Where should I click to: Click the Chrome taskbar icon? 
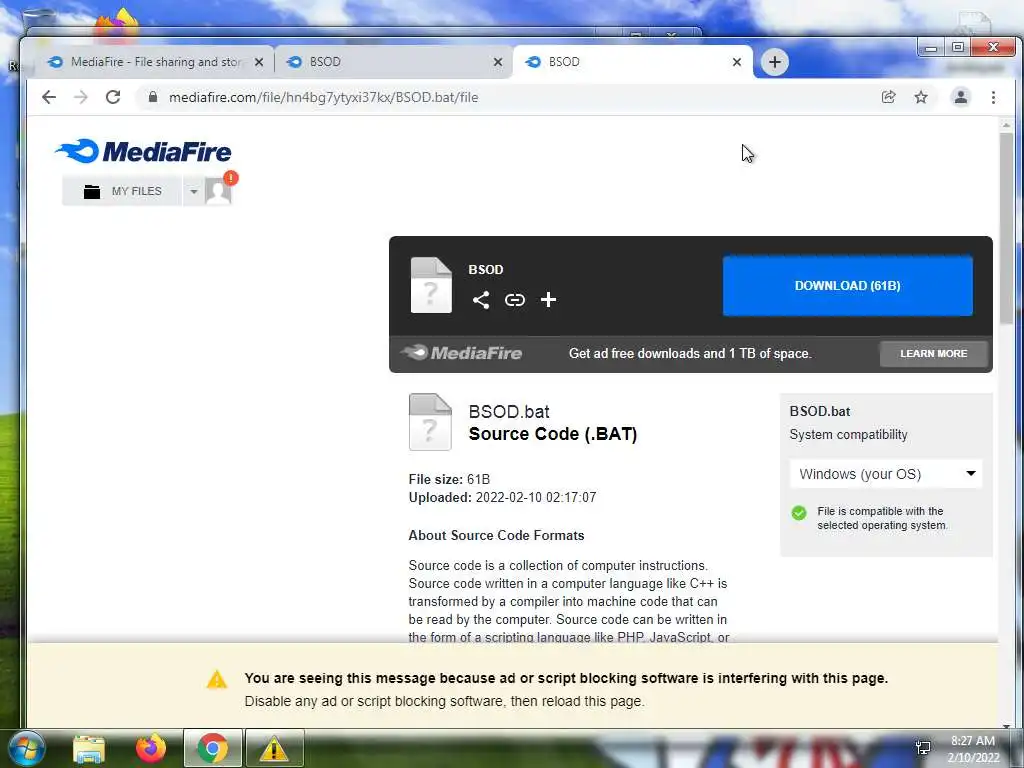213,748
